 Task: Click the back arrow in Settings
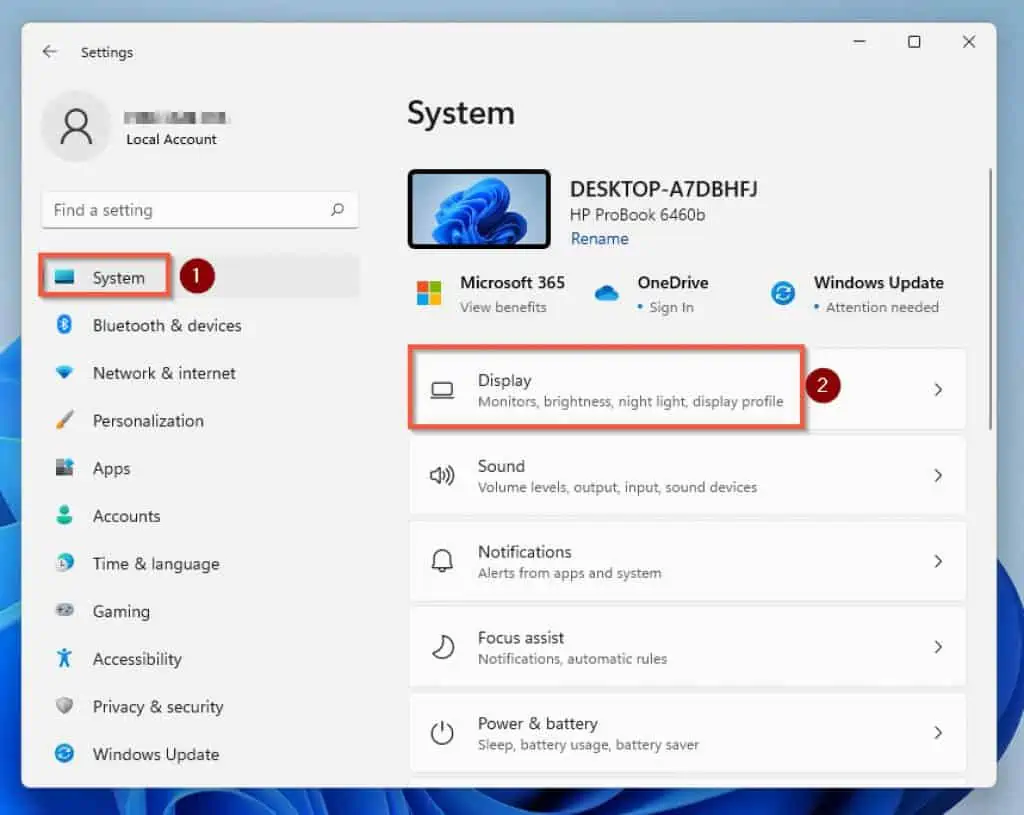[49, 52]
